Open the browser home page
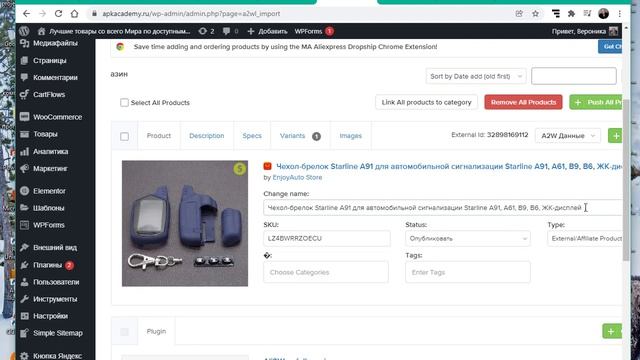 pos(74,13)
